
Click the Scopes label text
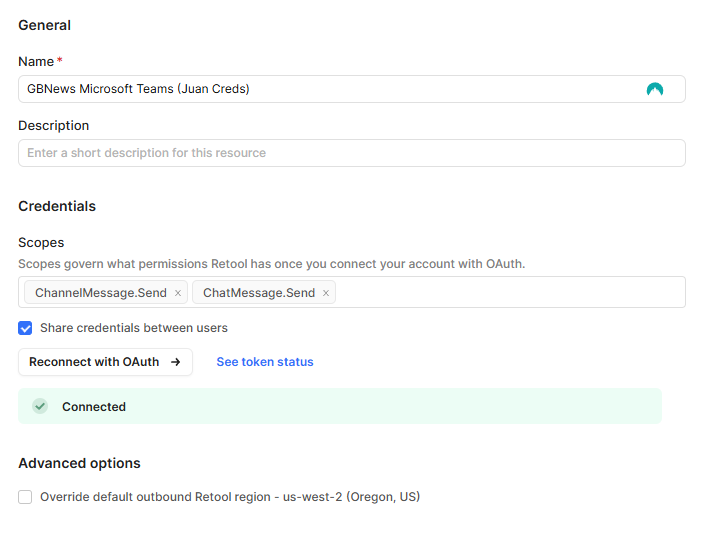pos(41,242)
